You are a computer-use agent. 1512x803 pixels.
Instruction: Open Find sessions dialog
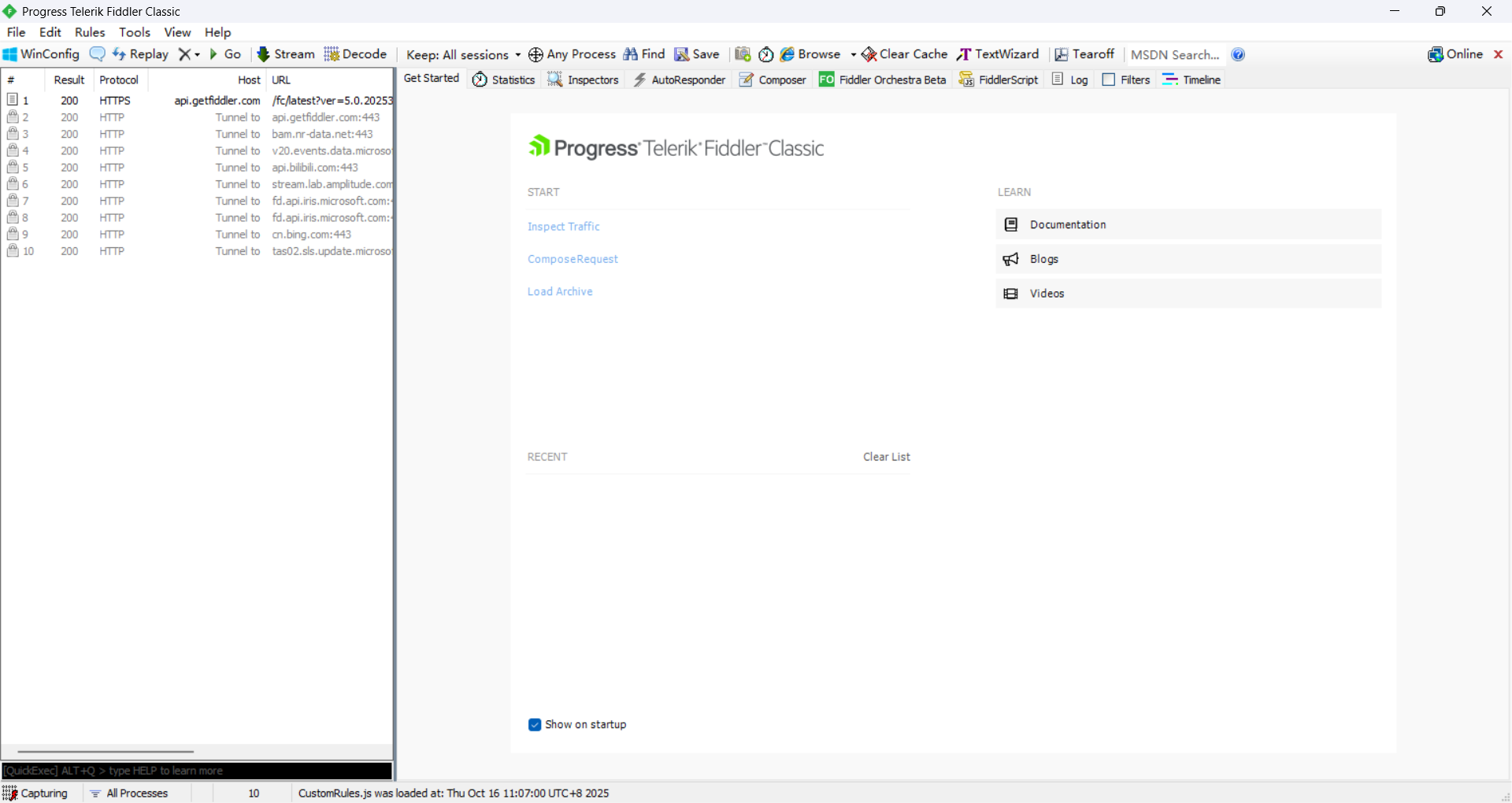[x=644, y=54]
